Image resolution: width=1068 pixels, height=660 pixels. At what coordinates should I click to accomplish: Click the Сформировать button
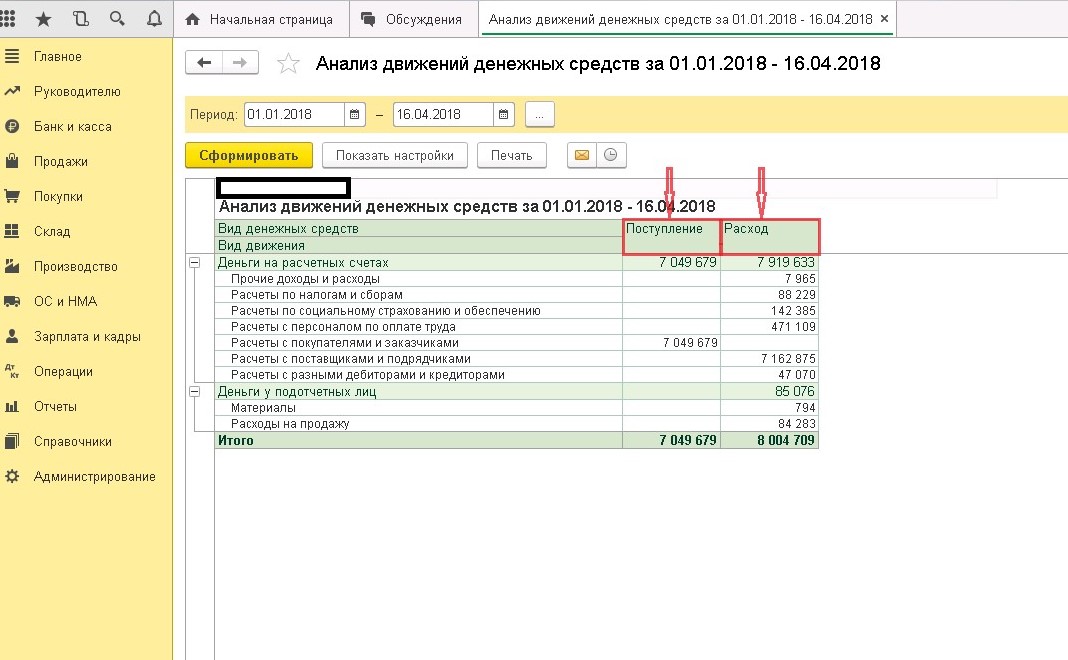tap(249, 155)
